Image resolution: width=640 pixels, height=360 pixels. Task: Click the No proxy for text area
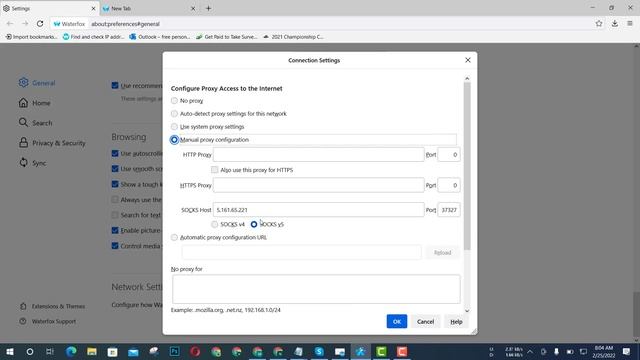tap(316, 289)
